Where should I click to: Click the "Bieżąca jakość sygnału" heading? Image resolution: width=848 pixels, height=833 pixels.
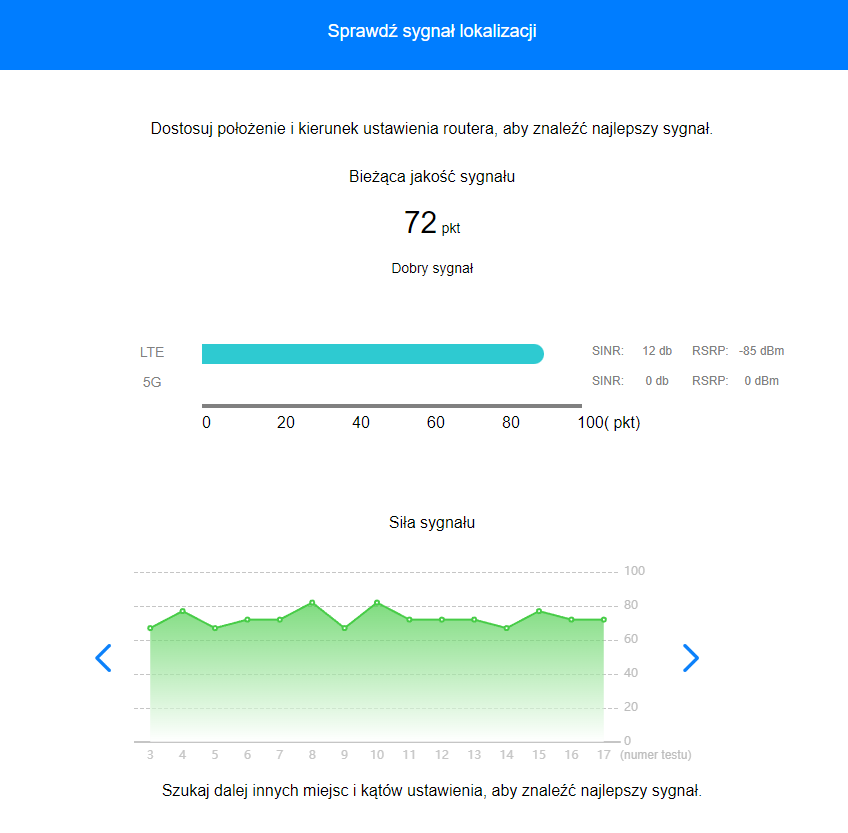click(432, 177)
